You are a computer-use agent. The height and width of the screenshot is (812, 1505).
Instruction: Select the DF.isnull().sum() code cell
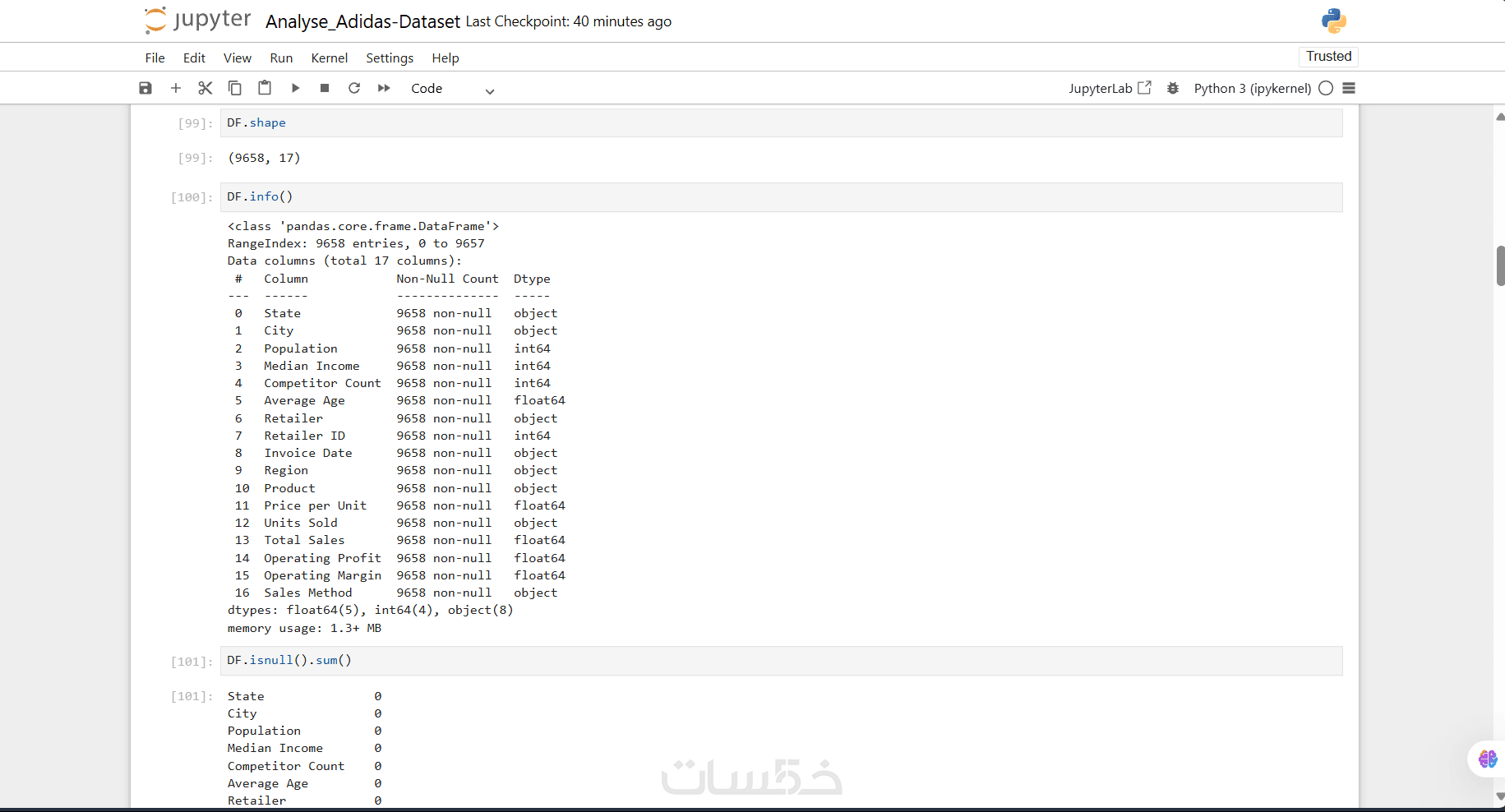(781, 661)
